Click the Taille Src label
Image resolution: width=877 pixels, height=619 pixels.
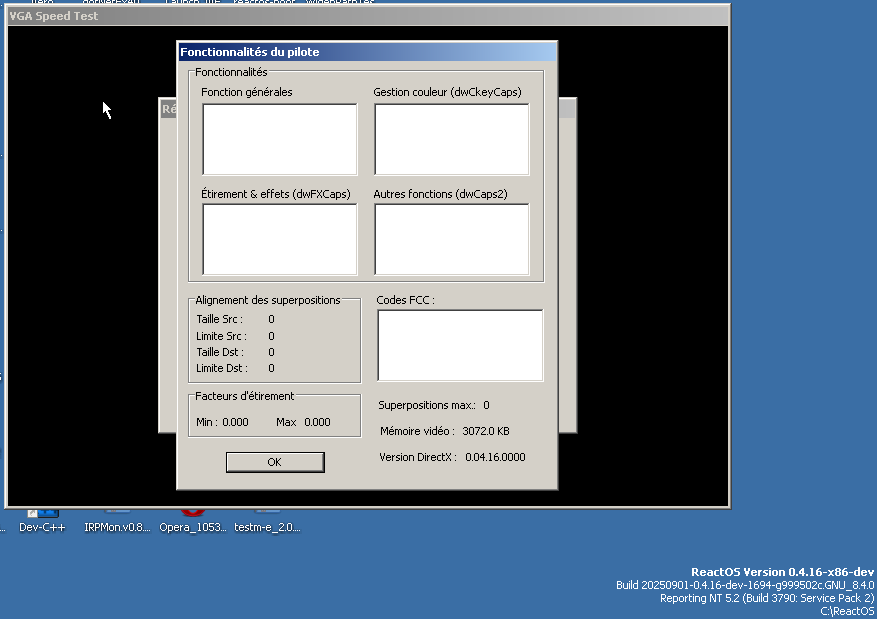[220, 320]
